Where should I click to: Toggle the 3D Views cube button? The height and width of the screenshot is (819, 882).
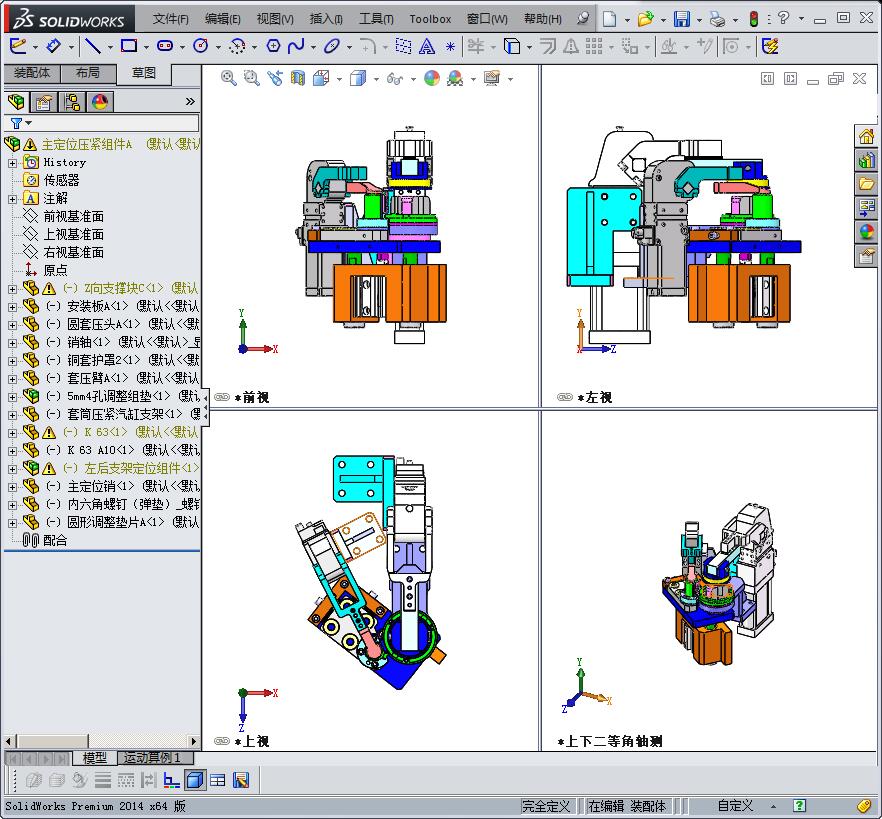[195, 780]
